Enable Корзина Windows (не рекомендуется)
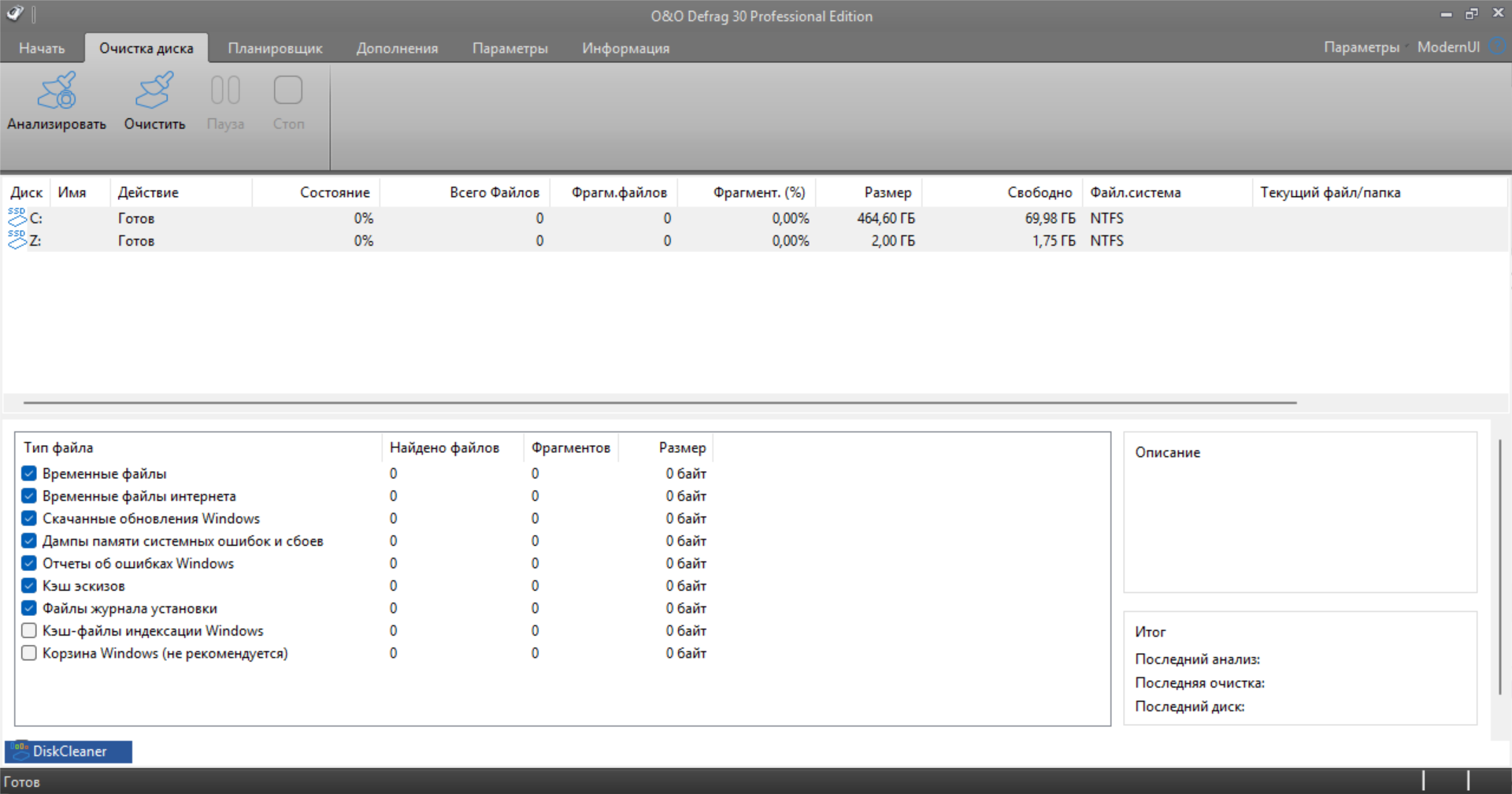 pos(29,653)
